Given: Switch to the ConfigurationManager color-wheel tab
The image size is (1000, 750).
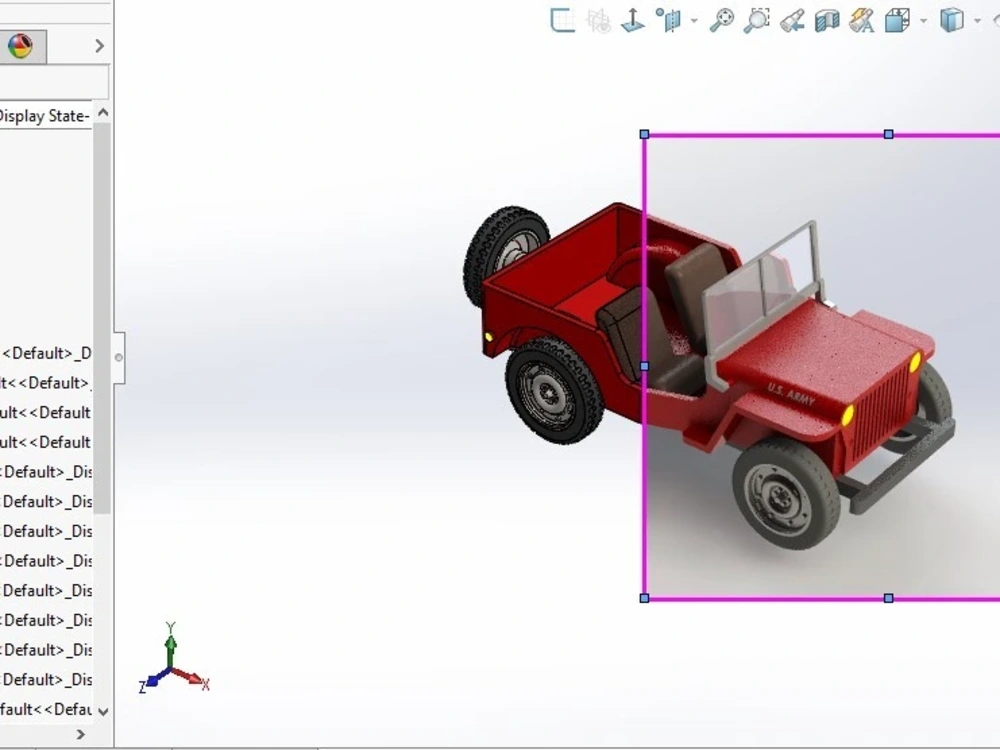Looking at the screenshot, I should 22,46.
